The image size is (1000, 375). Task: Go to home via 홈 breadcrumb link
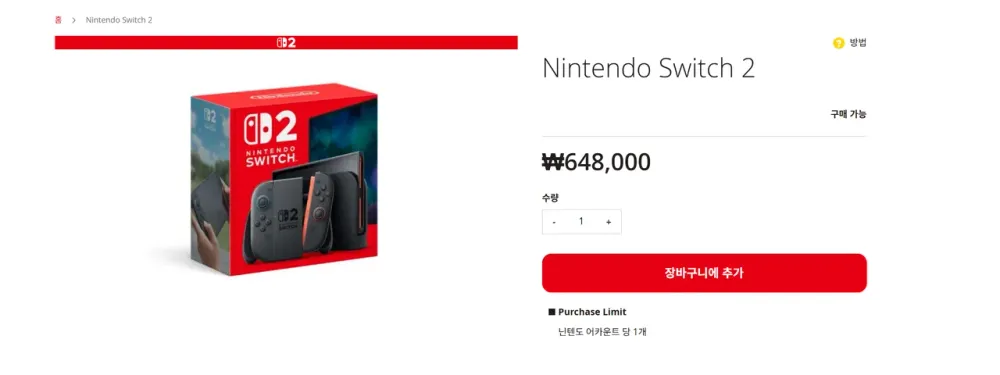58,20
